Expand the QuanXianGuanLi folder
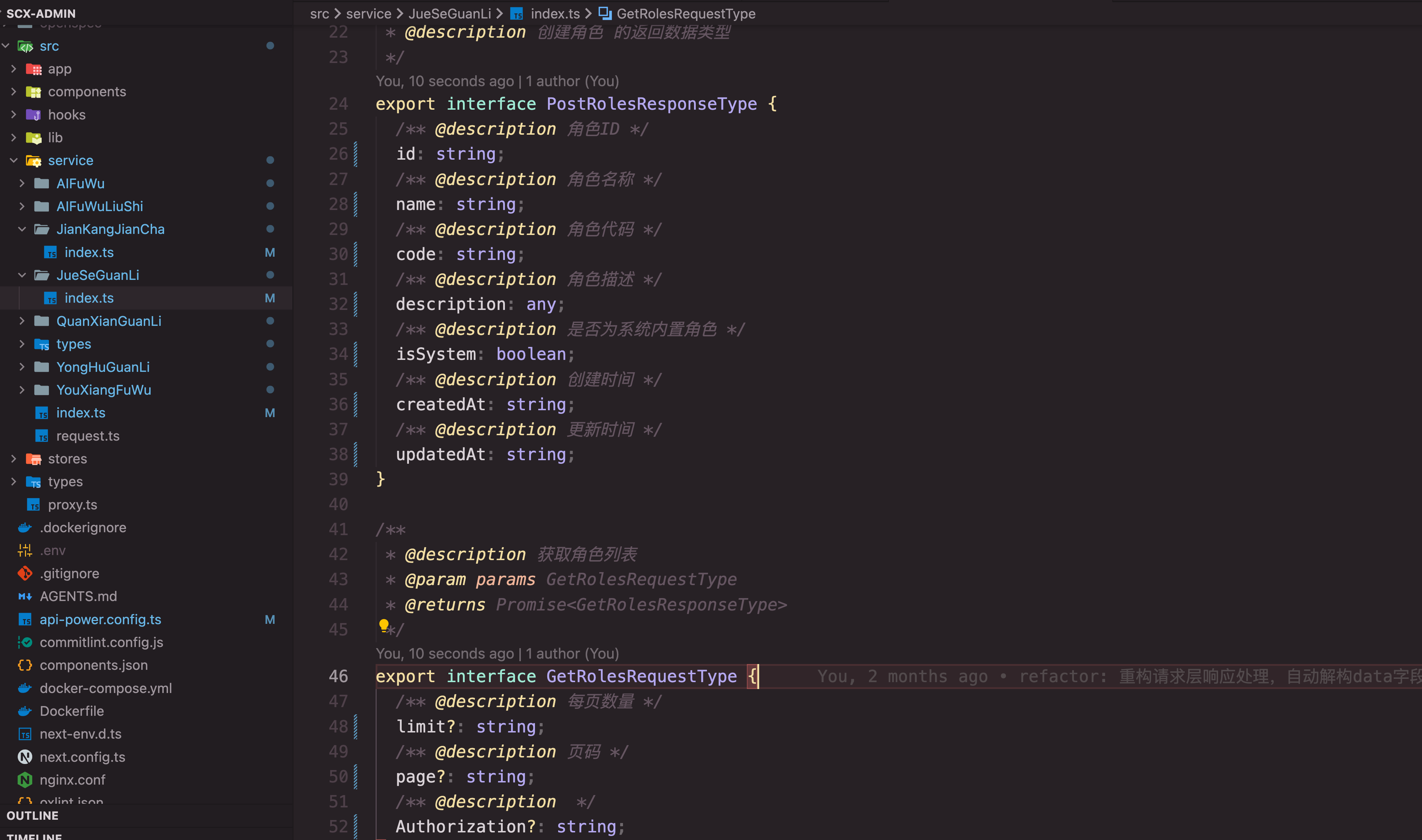The width and height of the screenshot is (1422, 840). [x=22, y=321]
